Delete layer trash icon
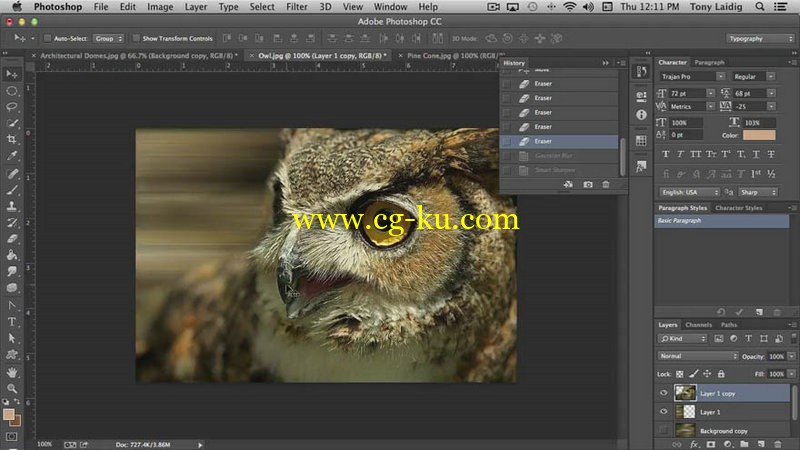 pyautogui.click(x=778, y=444)
